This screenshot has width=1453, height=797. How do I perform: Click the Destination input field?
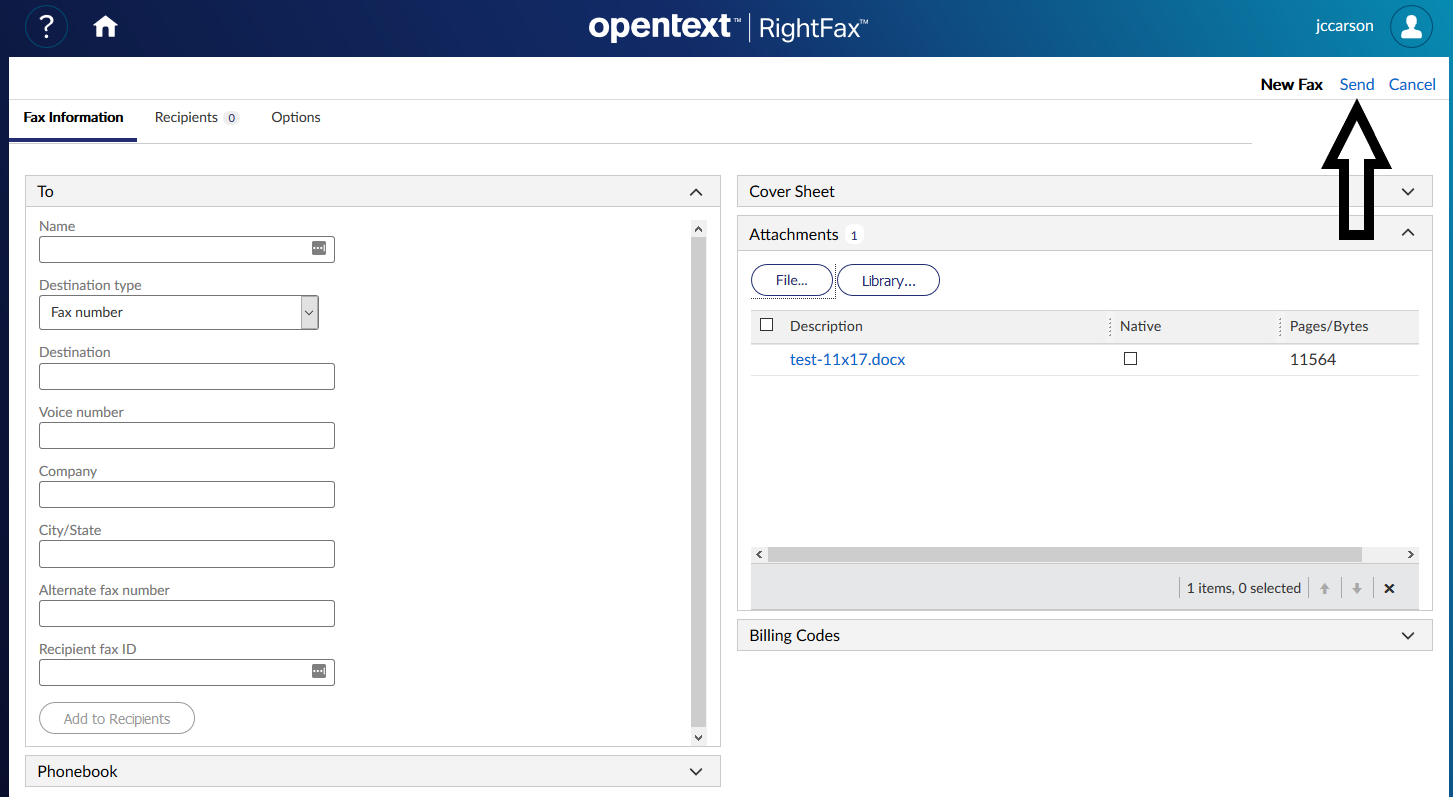(x=187, y=377)
